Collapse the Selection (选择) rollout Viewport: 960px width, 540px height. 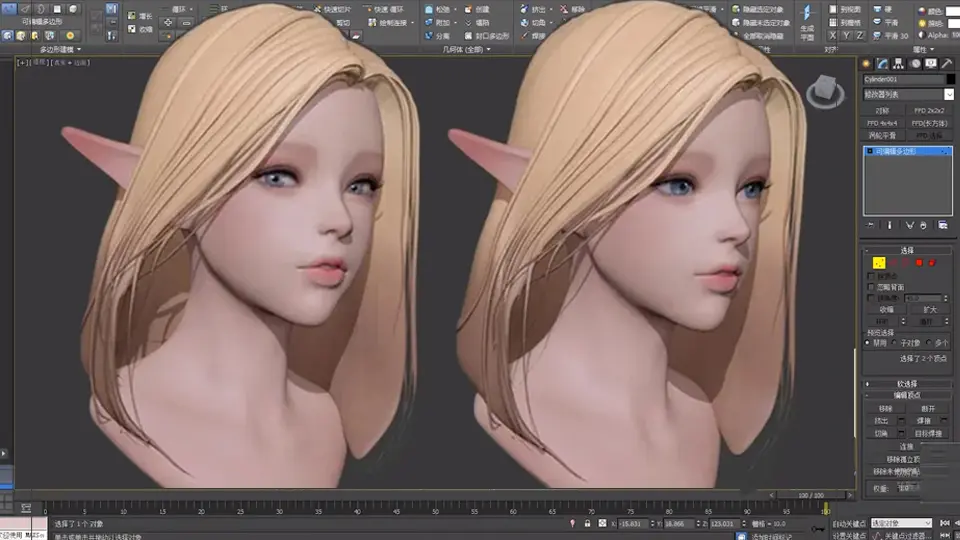(x=907, y=250)
